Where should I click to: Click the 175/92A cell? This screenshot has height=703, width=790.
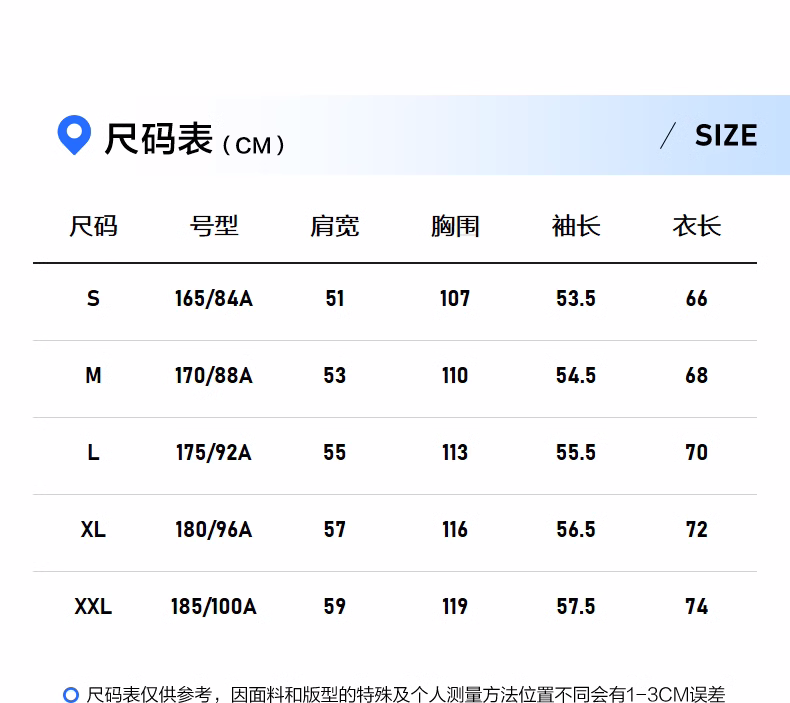(214, 452)
